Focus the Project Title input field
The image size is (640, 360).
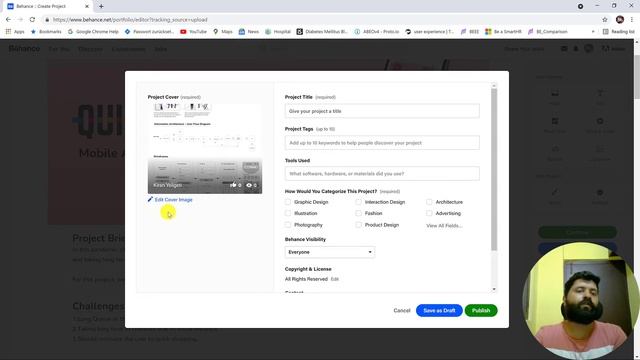pyautogui.click(x=382, y=111)
